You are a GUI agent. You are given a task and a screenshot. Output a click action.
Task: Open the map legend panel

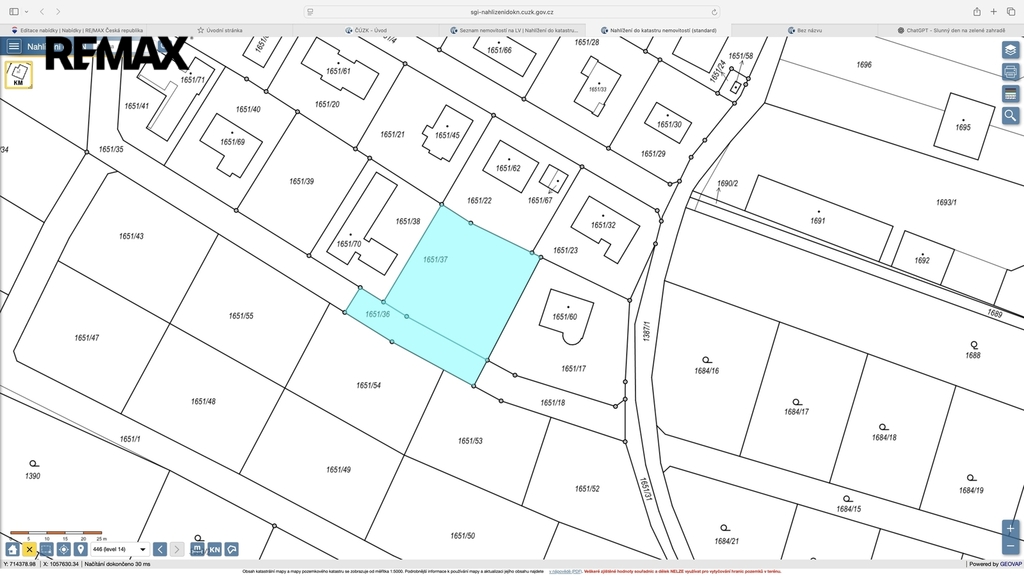[x=1011, y=94]
